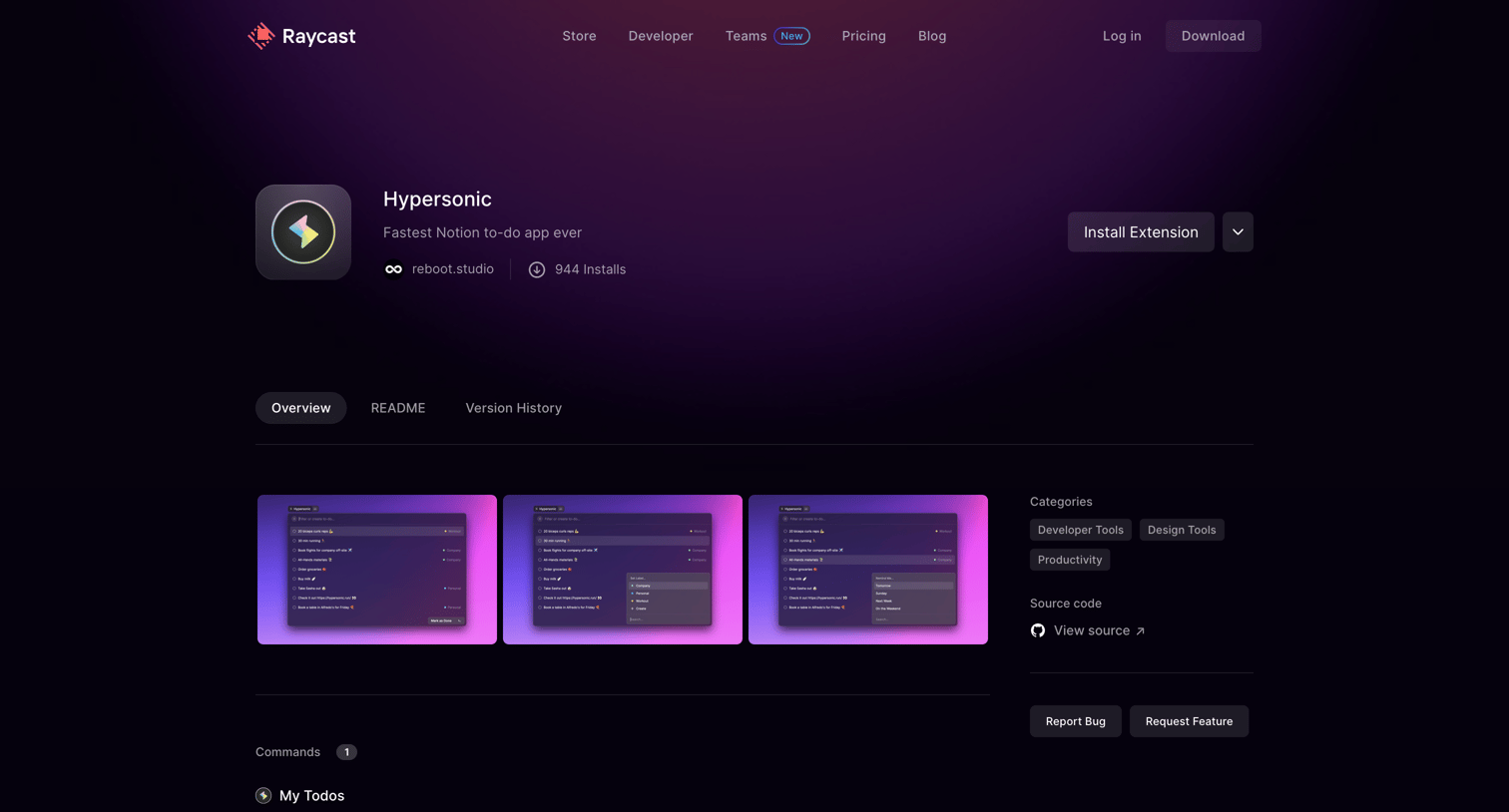
Task: Click the Categories heading
Action: tap(1061, 502)
